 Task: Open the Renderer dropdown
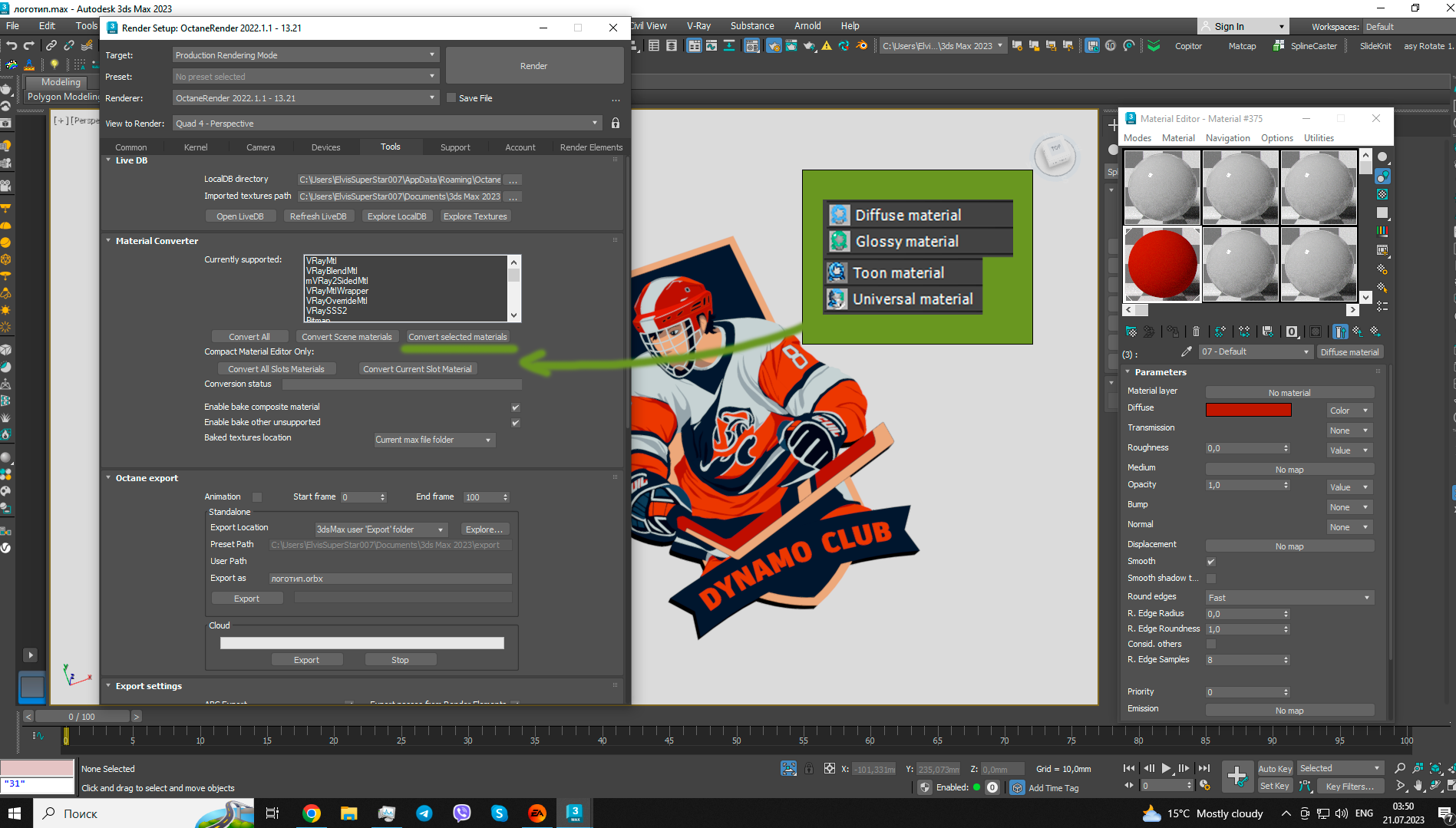[305, 98]
